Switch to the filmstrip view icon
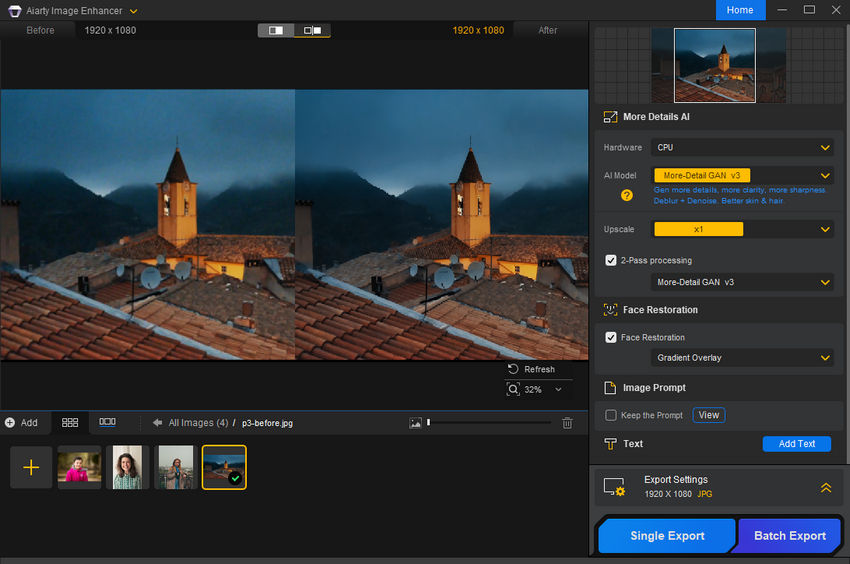 [x=107, y=422]
